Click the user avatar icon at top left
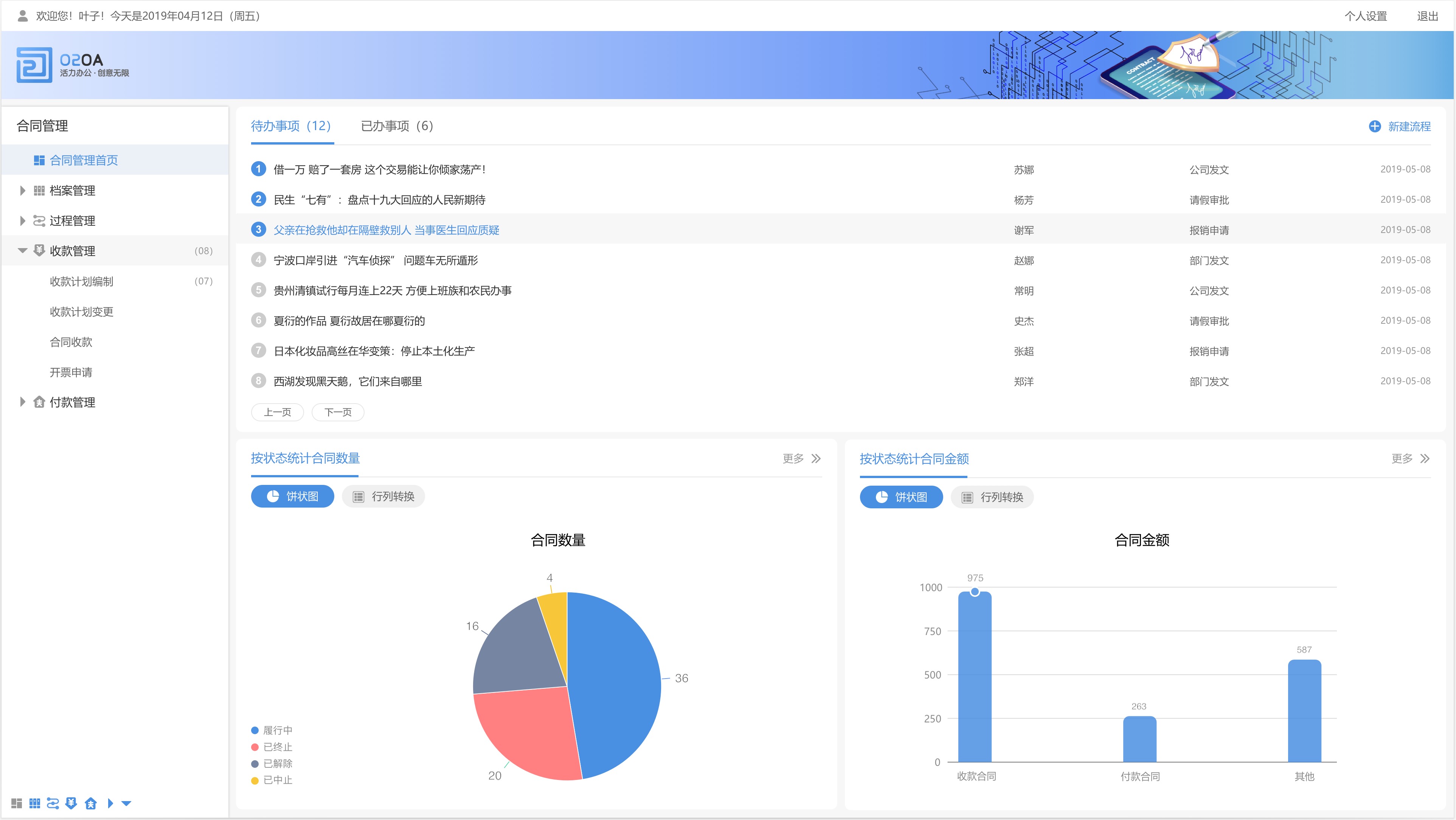Image resolution: width=1456 pixels, height=820 pixels. tap(23, 16)
